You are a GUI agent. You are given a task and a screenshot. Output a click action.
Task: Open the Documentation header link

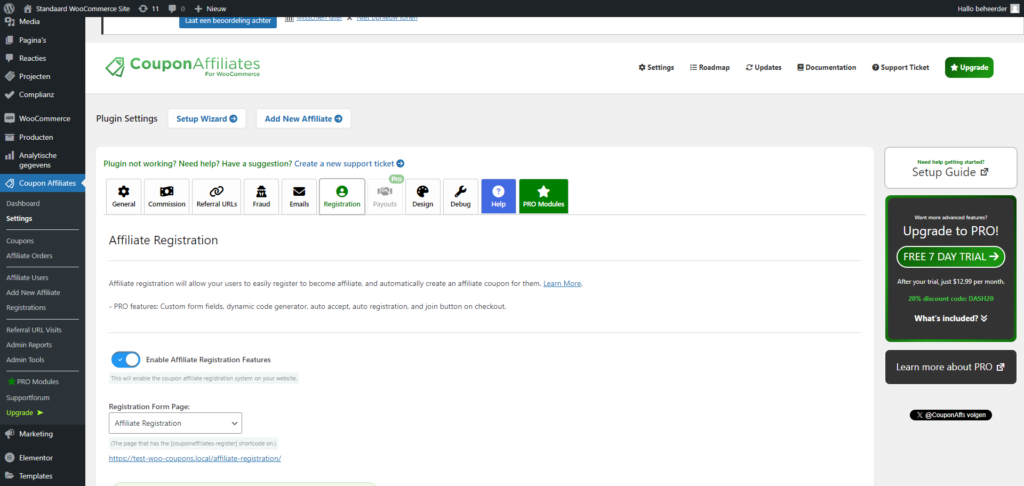point(826,67)
